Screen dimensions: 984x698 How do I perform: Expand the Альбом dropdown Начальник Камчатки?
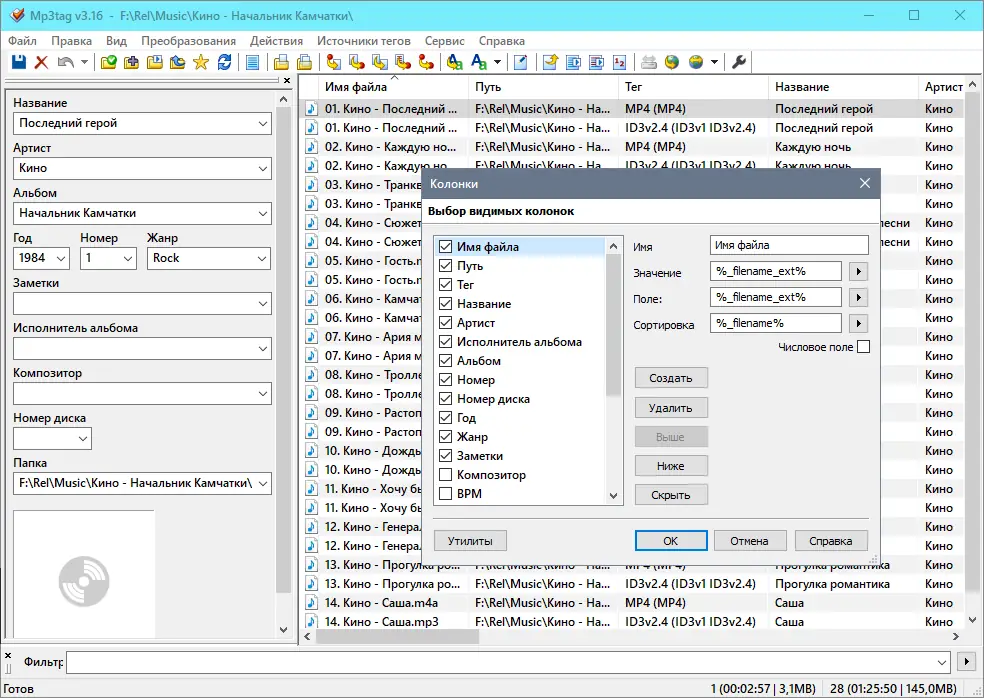[263, 213]
